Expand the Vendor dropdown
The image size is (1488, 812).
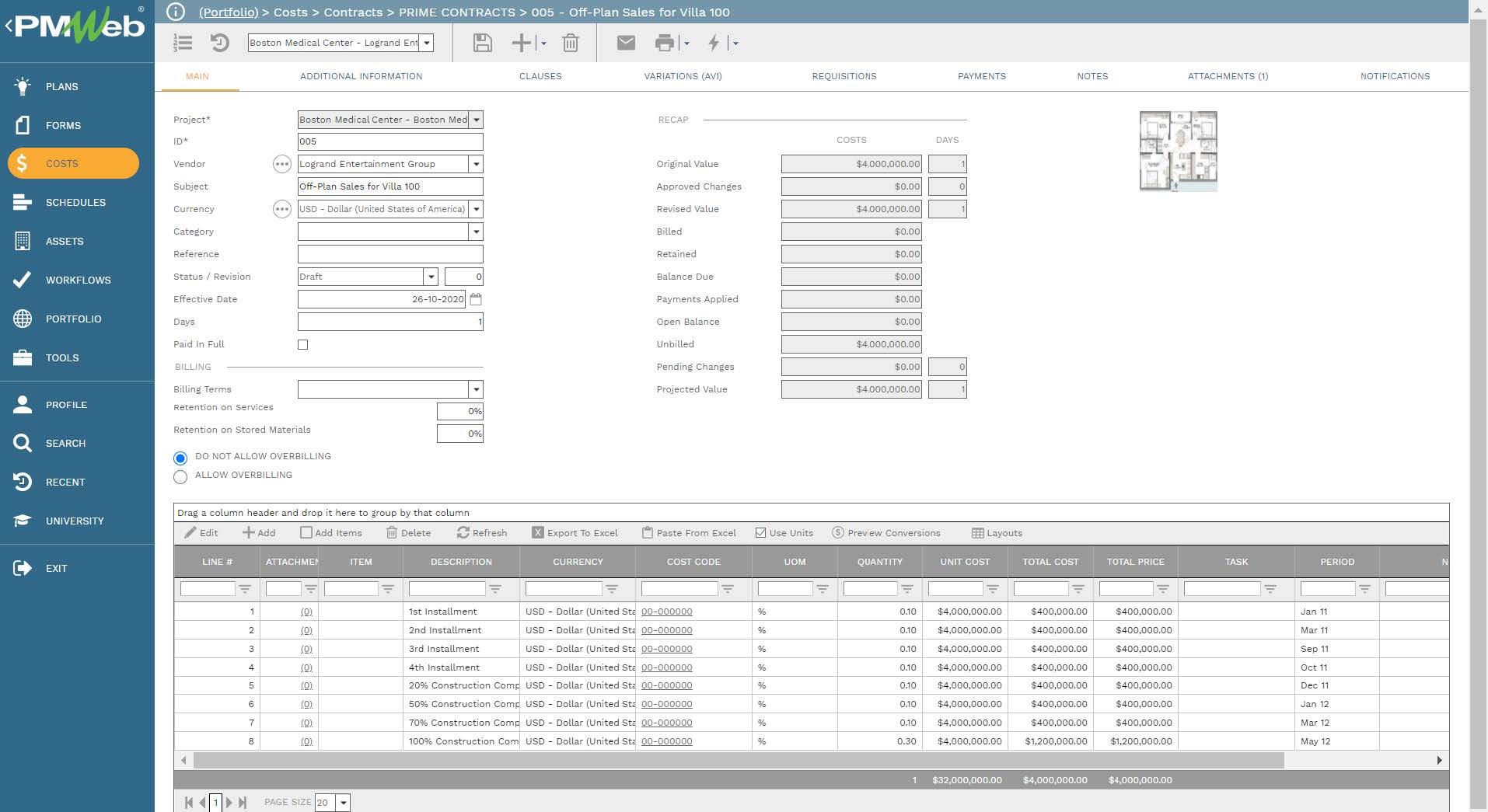477,164
